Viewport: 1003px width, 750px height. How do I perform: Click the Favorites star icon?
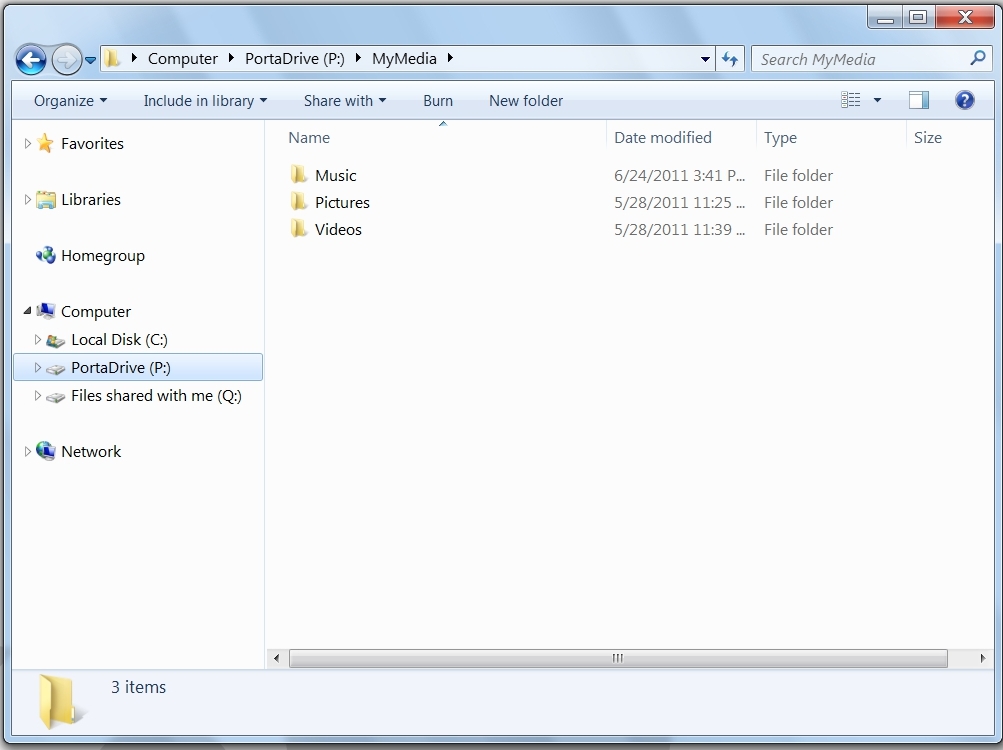tap(45, 143)
